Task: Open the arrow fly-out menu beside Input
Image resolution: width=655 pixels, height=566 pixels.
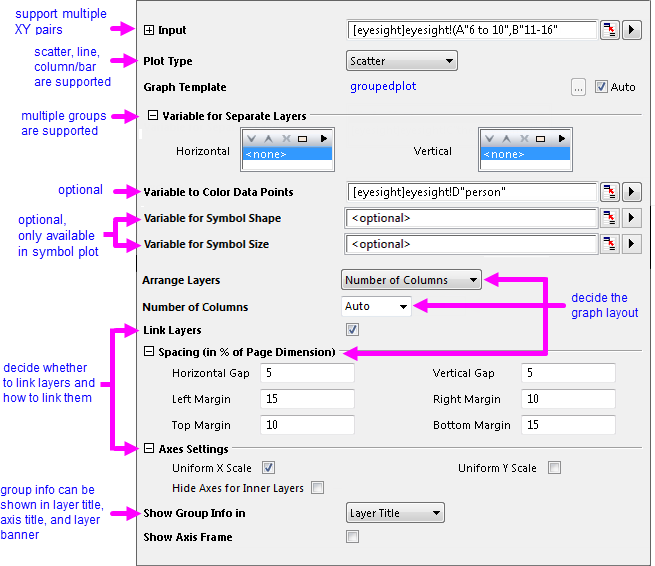Action: (x=631, y=30)
